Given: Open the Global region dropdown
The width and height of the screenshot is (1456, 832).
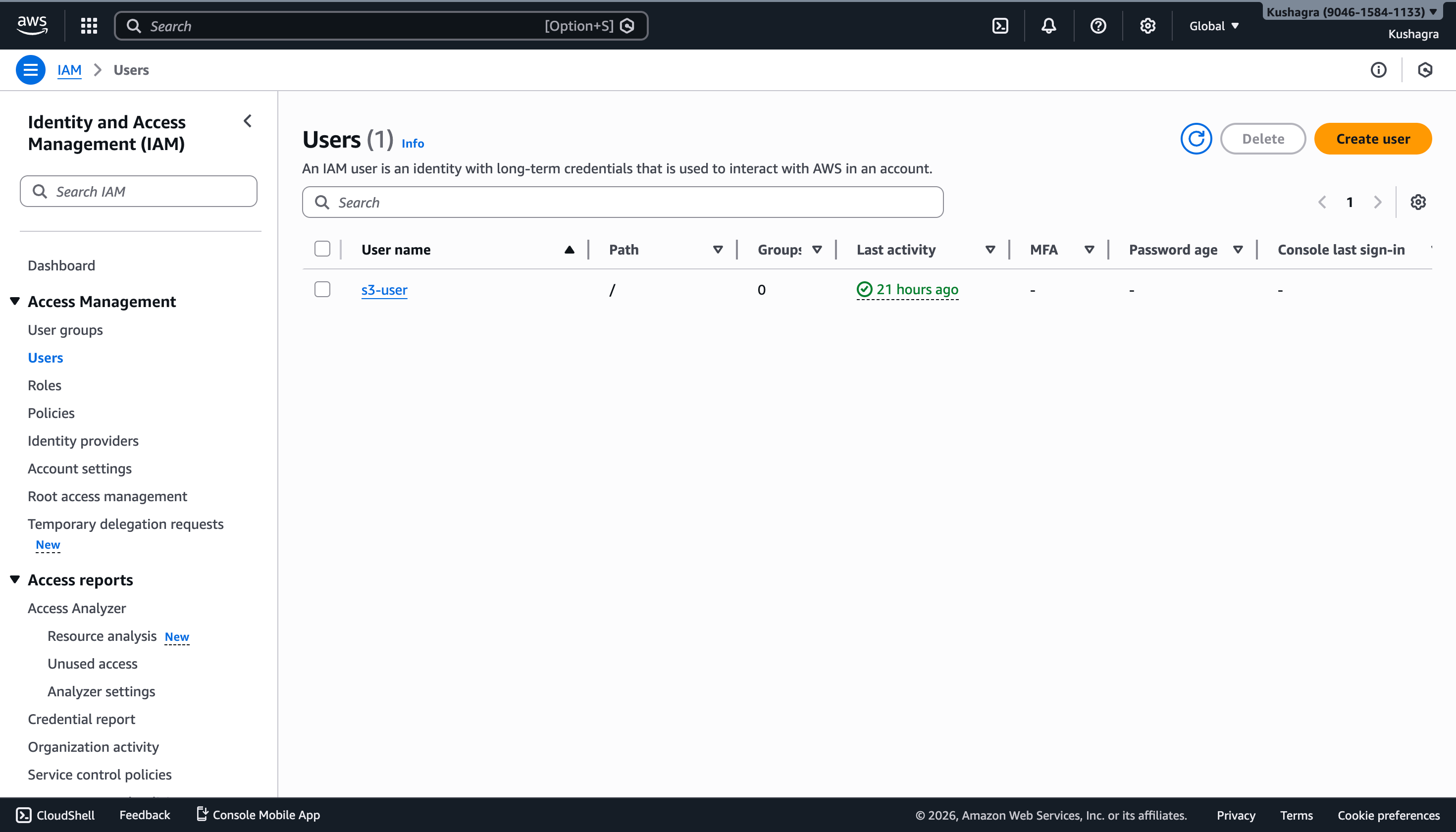Looking at the screenshot, I should tap(1214, 26).
